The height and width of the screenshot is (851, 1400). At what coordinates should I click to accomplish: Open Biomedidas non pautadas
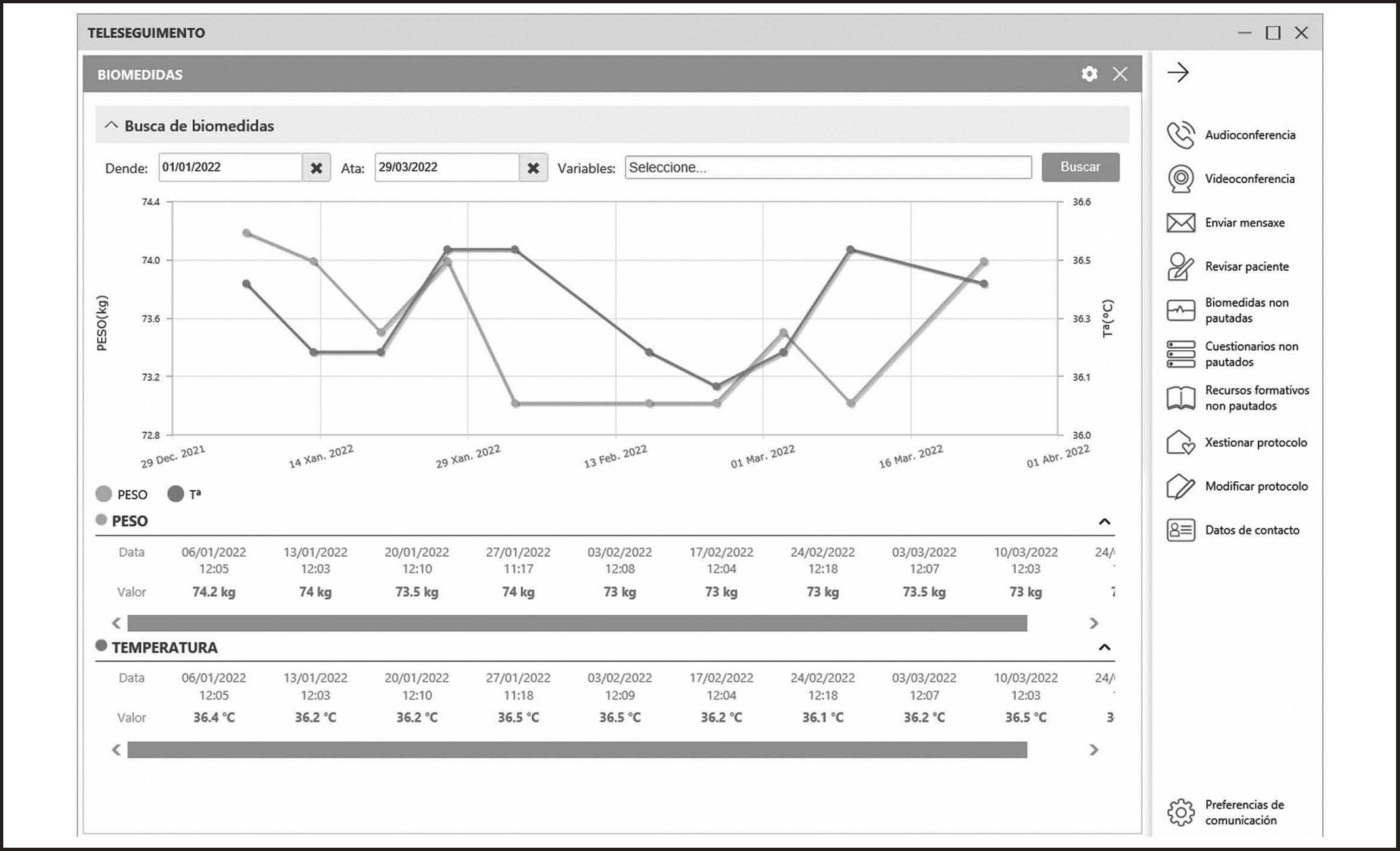[1180, 310]
